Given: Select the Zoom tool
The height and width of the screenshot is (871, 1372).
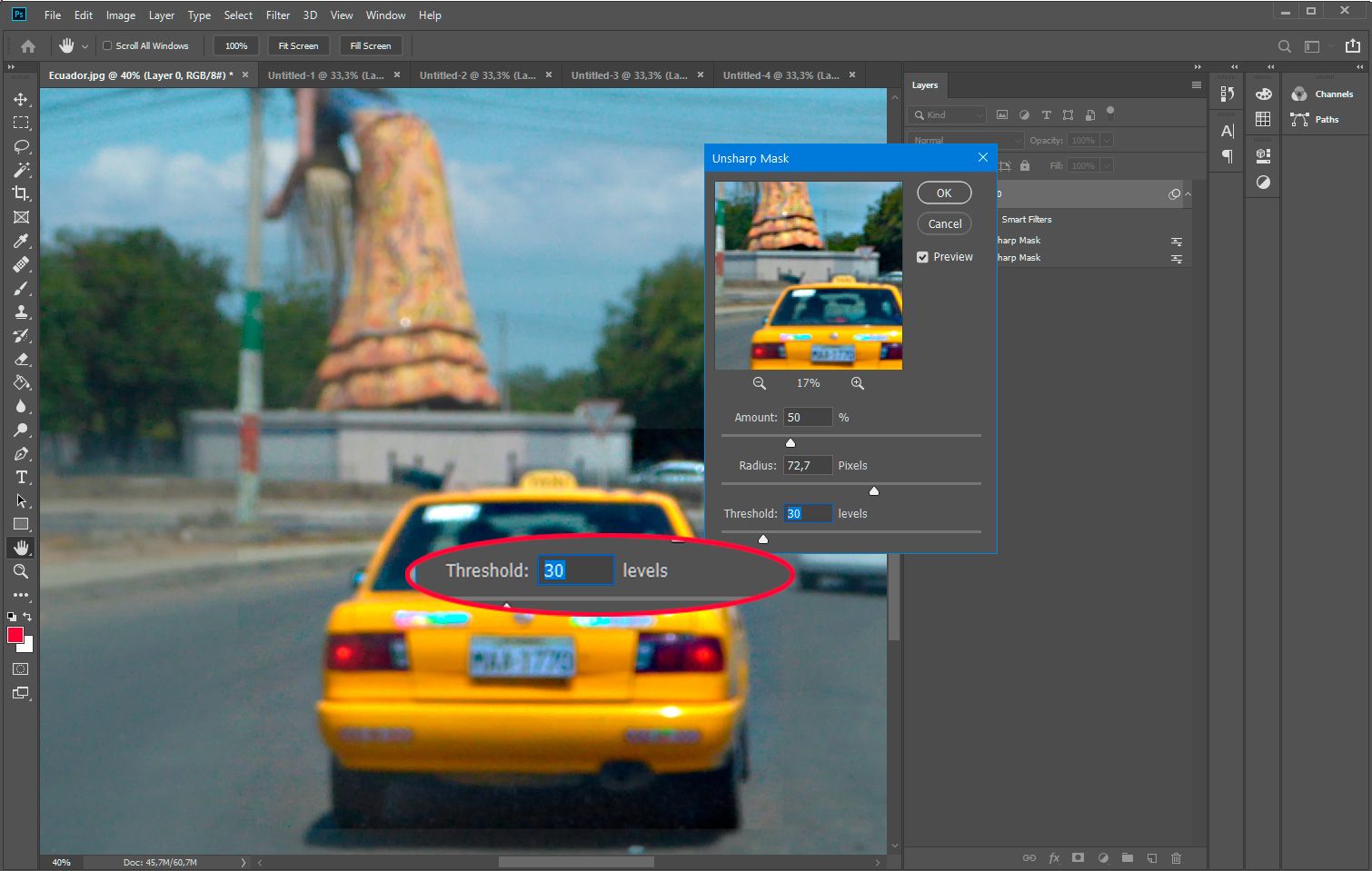Looking at the screenshot, I should tap(20, 571).
